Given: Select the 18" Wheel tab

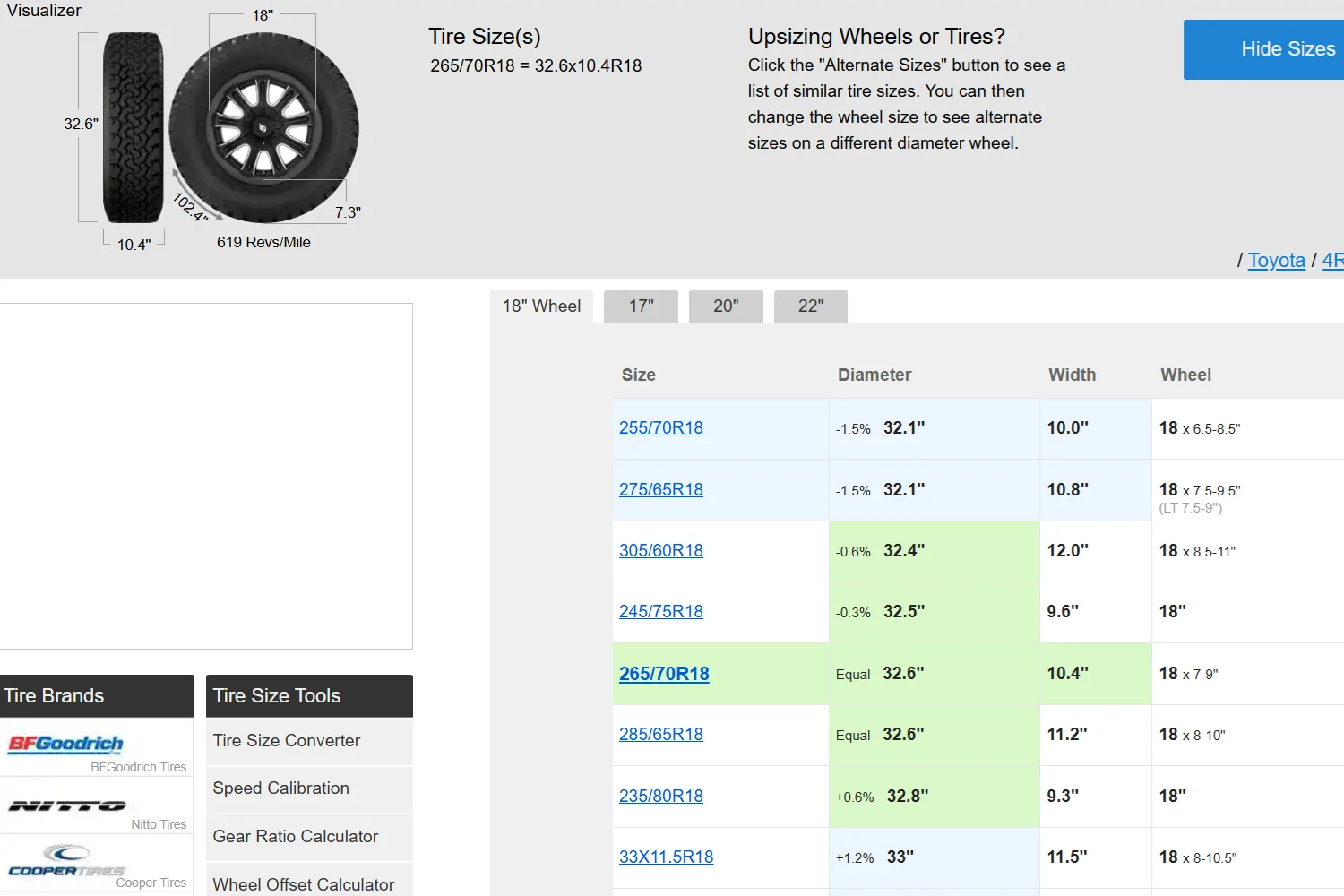Looking at the screenshot, I should coord(541,306).
